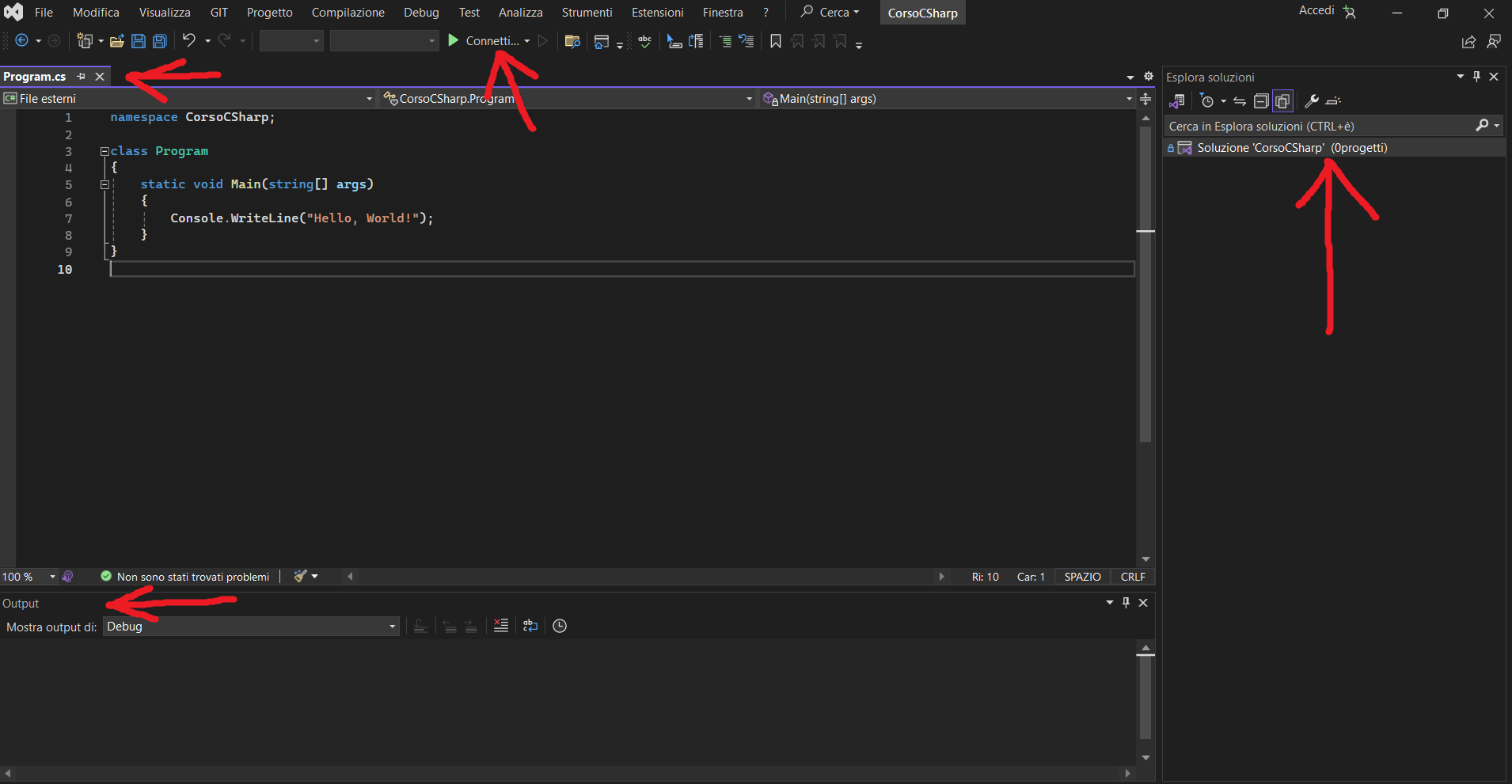
Task: Collapse all in Esplora soluzioni toolbar
Action: (1261, 100)
